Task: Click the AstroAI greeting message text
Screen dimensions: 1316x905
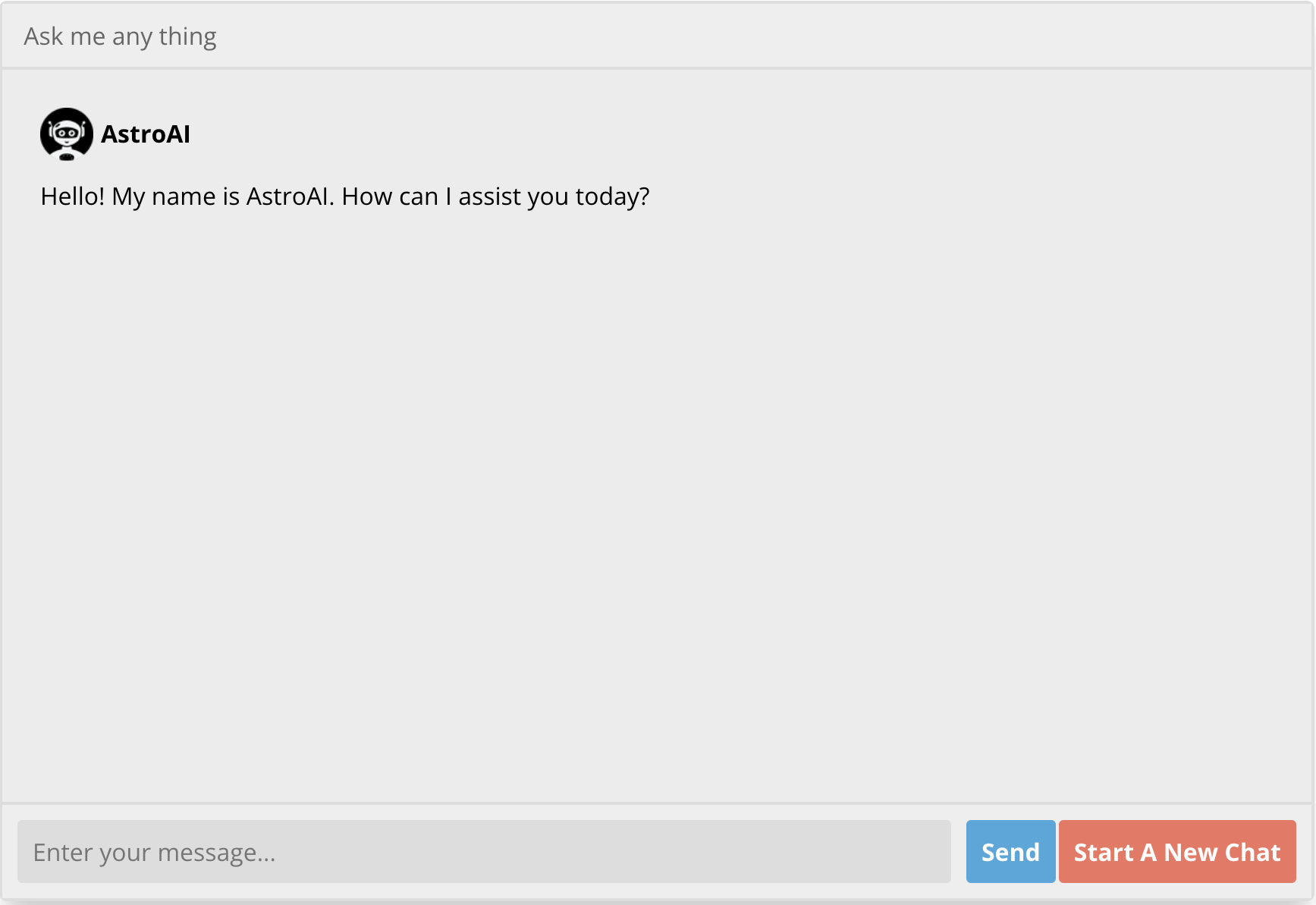Action: click(345, 196)
